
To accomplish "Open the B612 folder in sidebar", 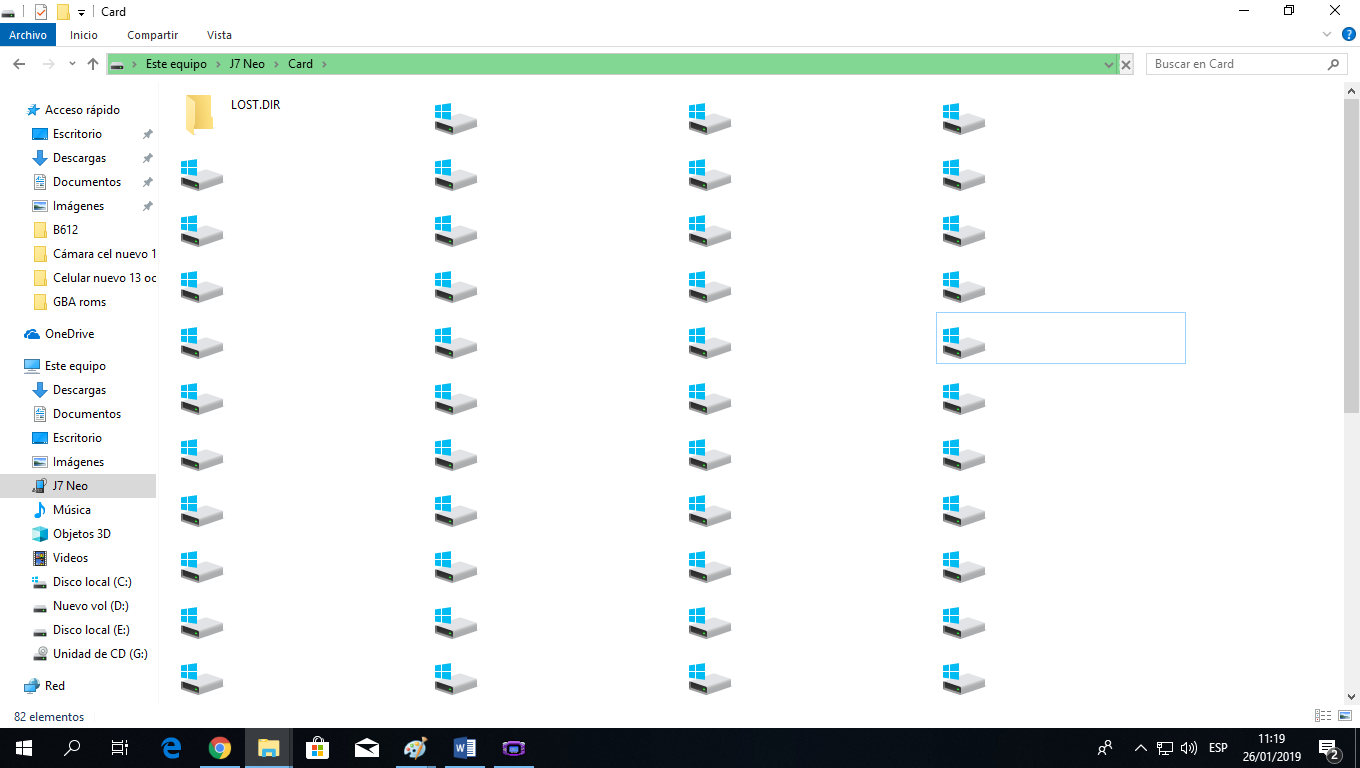I will click(65, 230).
